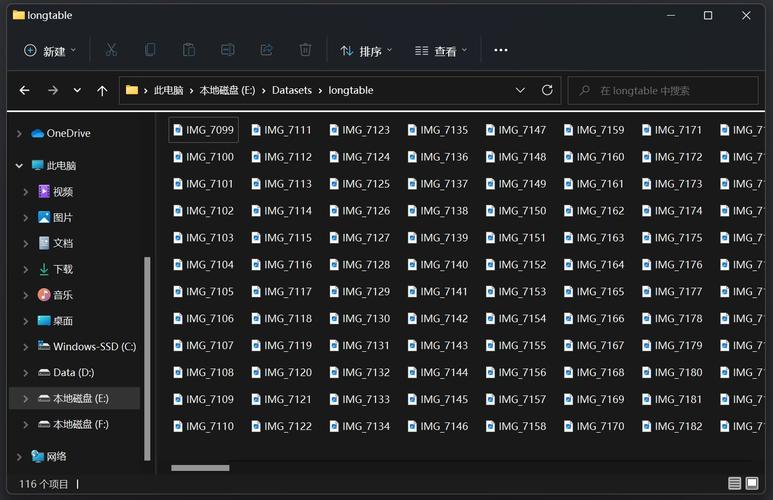Expand the 本地磁盘 (E:) tree chevron
This screenshot has width=773, height=500.
point(26,398)
